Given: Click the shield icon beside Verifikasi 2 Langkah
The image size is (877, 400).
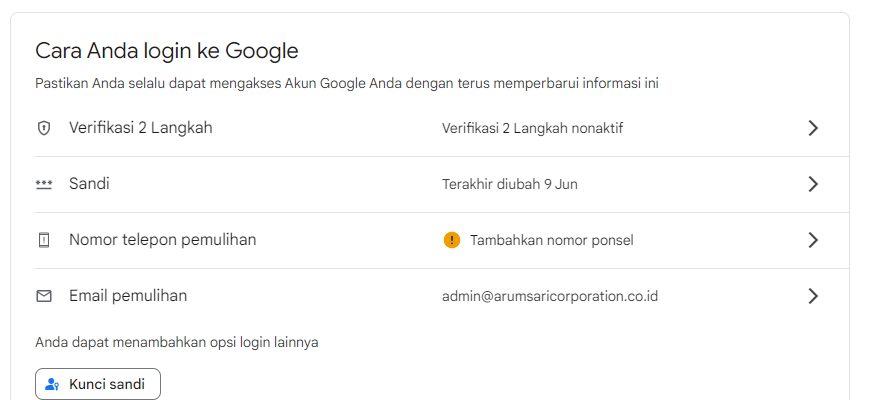Looking at the screenshot, I should pyautogui.click(x=44, y=128).
